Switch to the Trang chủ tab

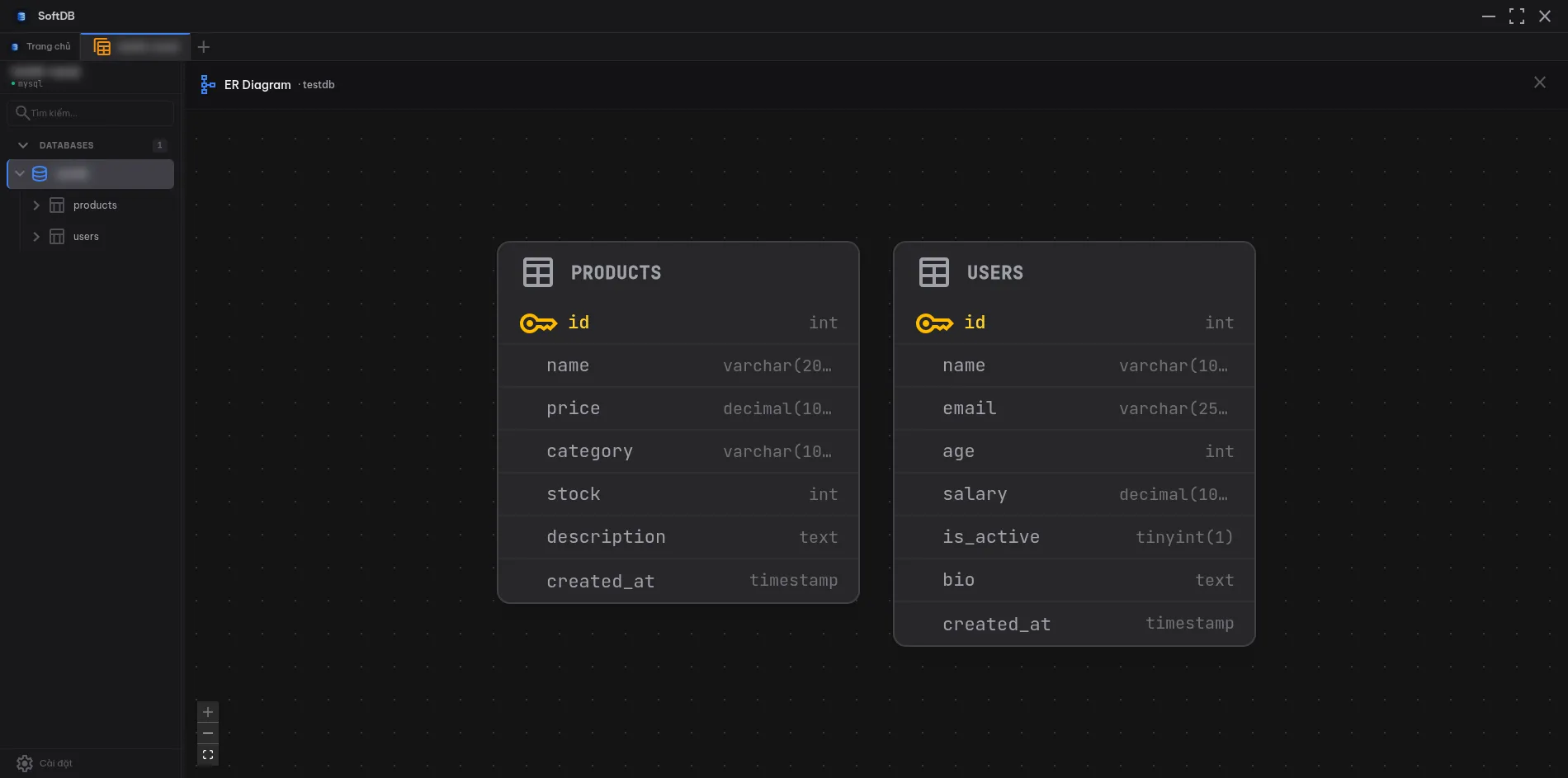click(41, 47)
